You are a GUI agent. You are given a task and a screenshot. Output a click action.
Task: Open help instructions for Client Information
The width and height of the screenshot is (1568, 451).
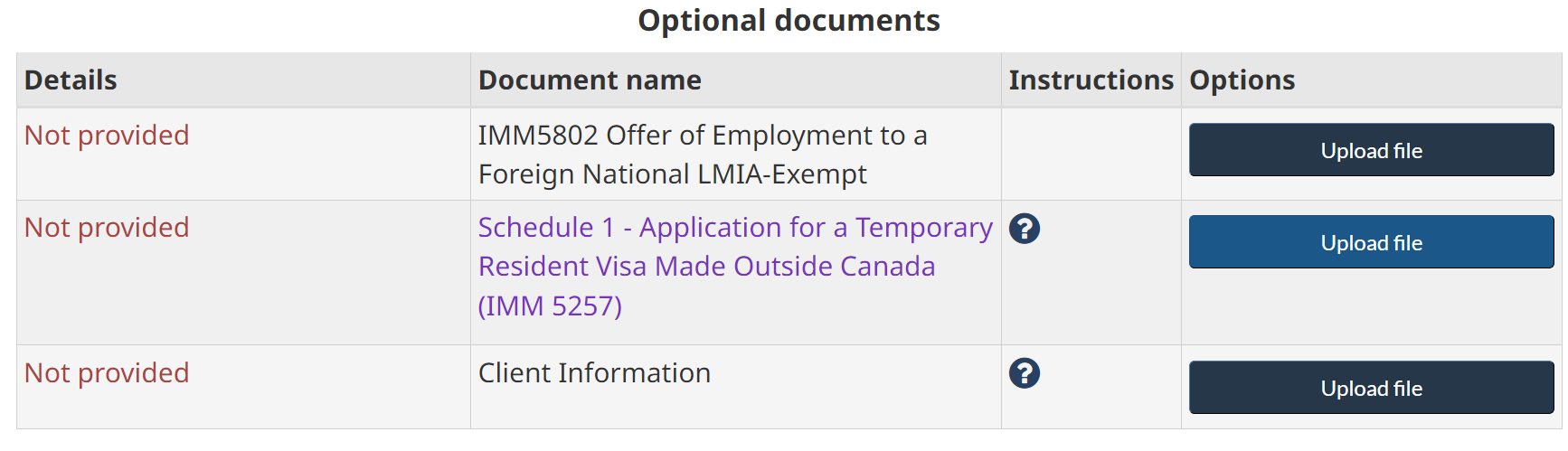tap(1024, 373)
